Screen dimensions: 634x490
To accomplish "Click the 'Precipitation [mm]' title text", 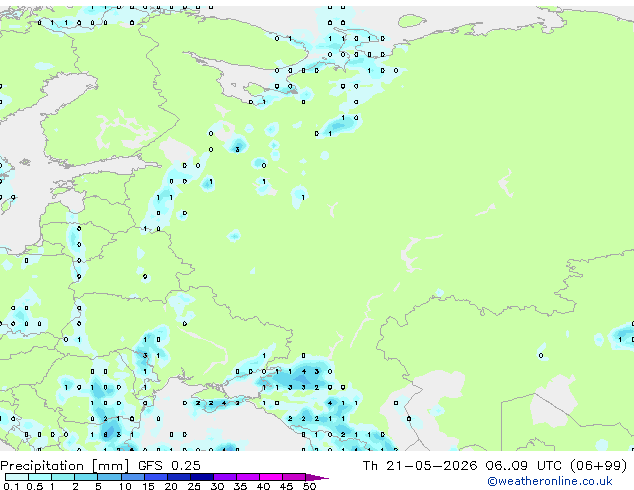I will [x=64, y=466].
